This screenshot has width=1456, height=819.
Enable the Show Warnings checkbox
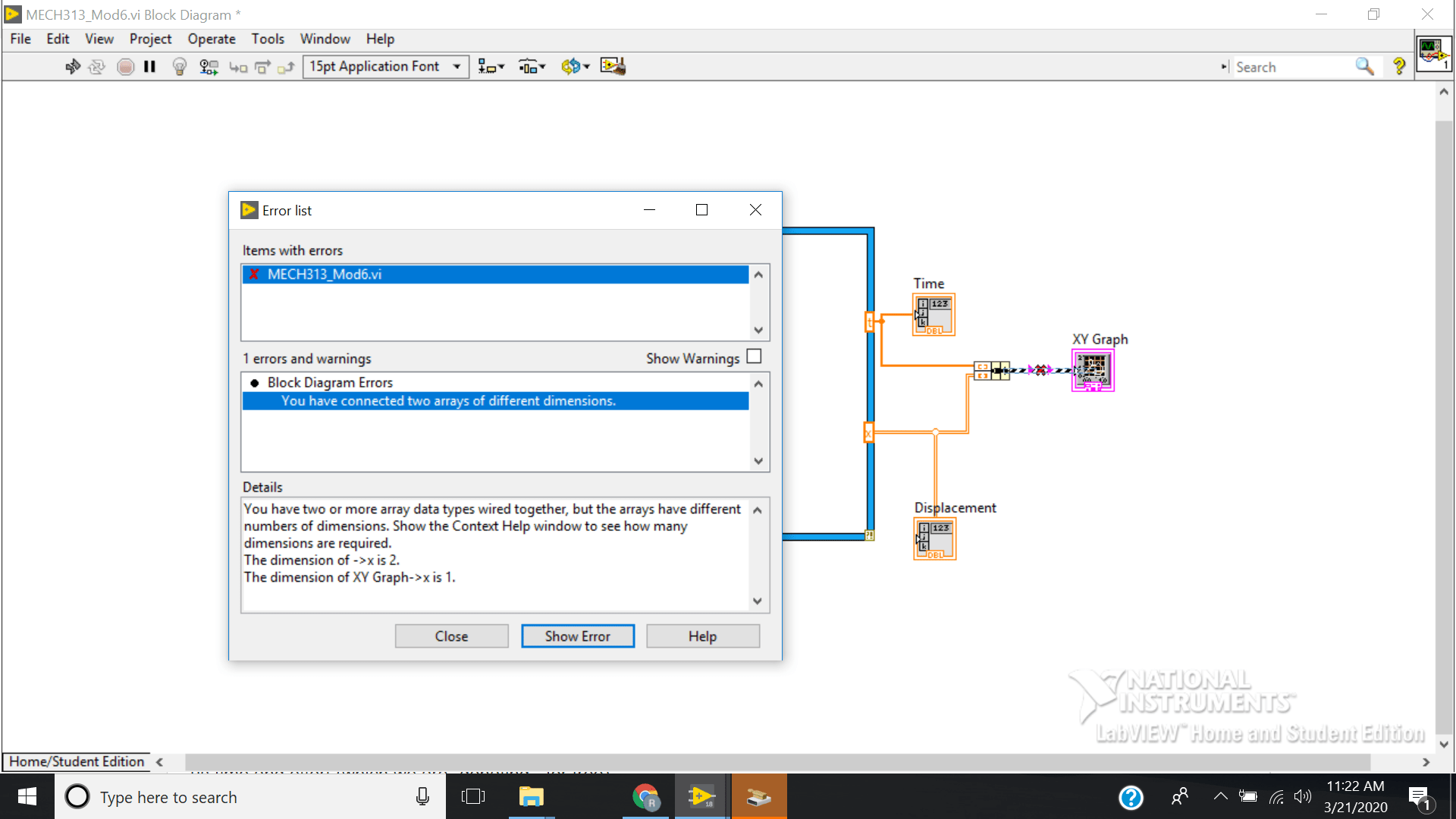point(754,356)
